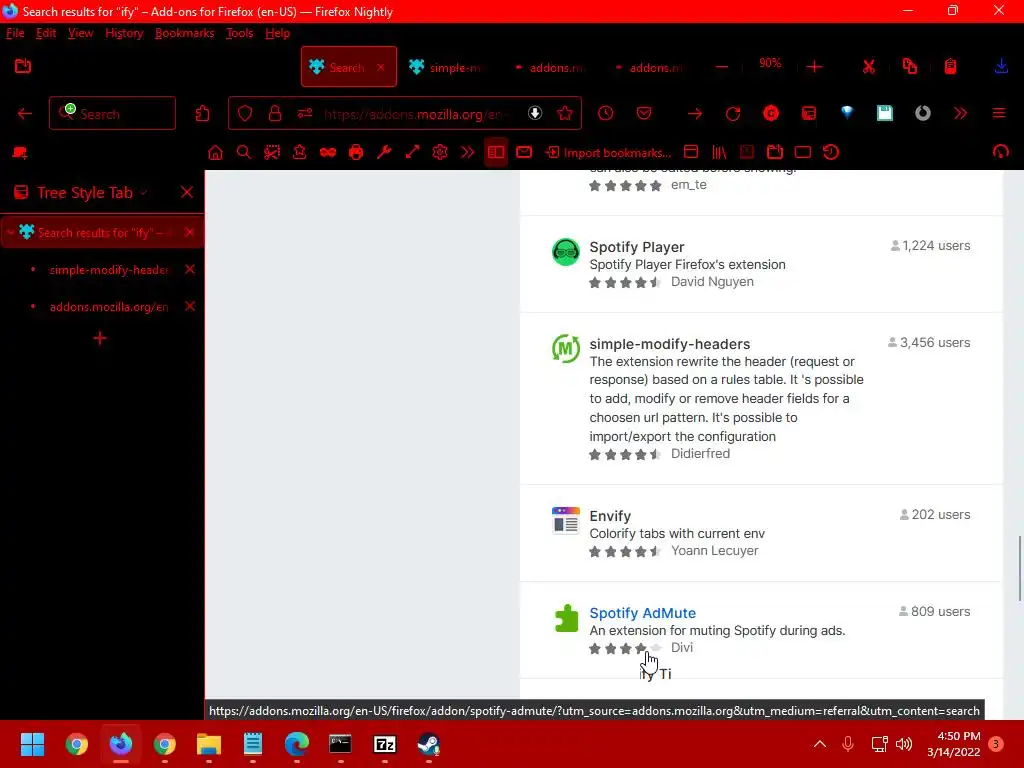Click the email link envelope icon

tap(524, 153)
